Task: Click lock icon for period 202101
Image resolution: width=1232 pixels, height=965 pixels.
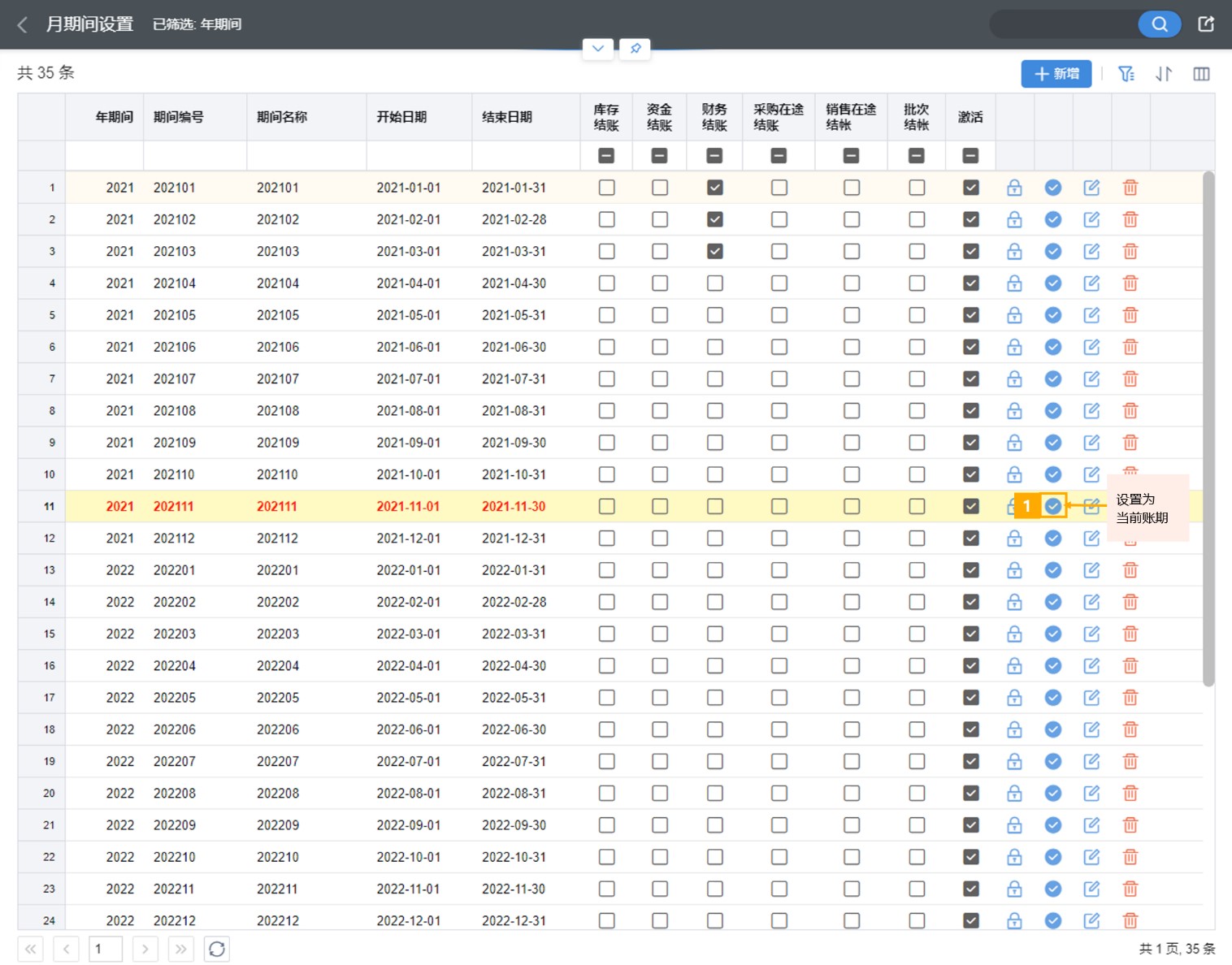Action: (x=1014, y=188)
